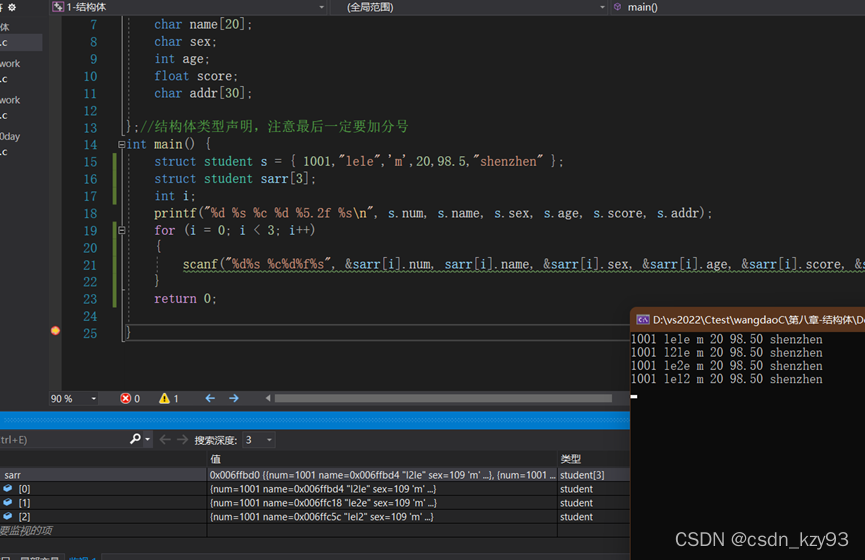Click 'int i;' declaration on line 17

[174, 196]
